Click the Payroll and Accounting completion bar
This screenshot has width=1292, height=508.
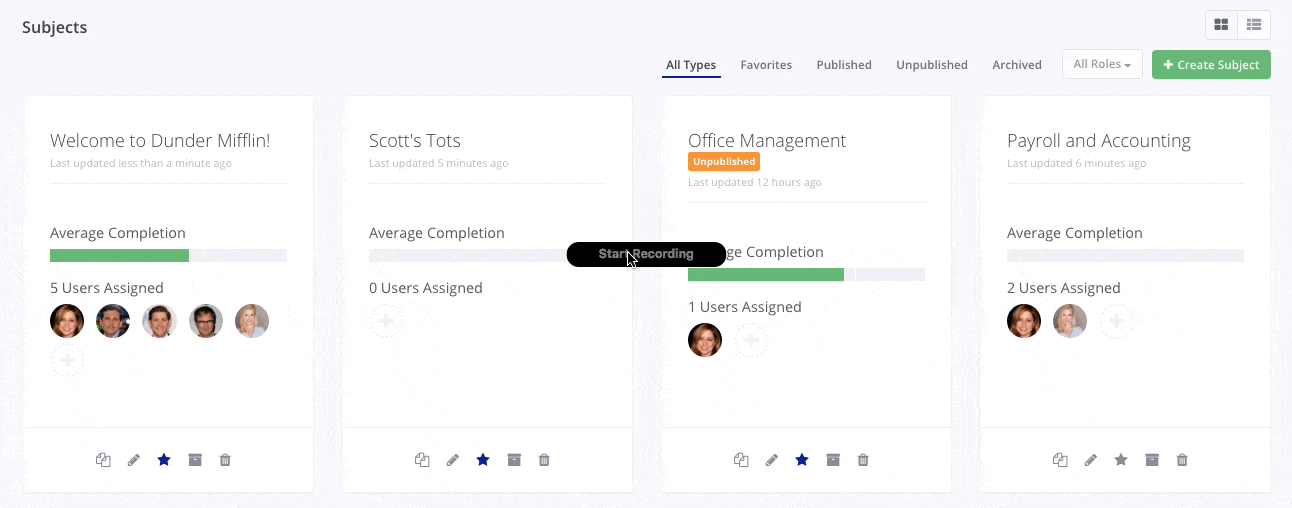point(1125,256)
